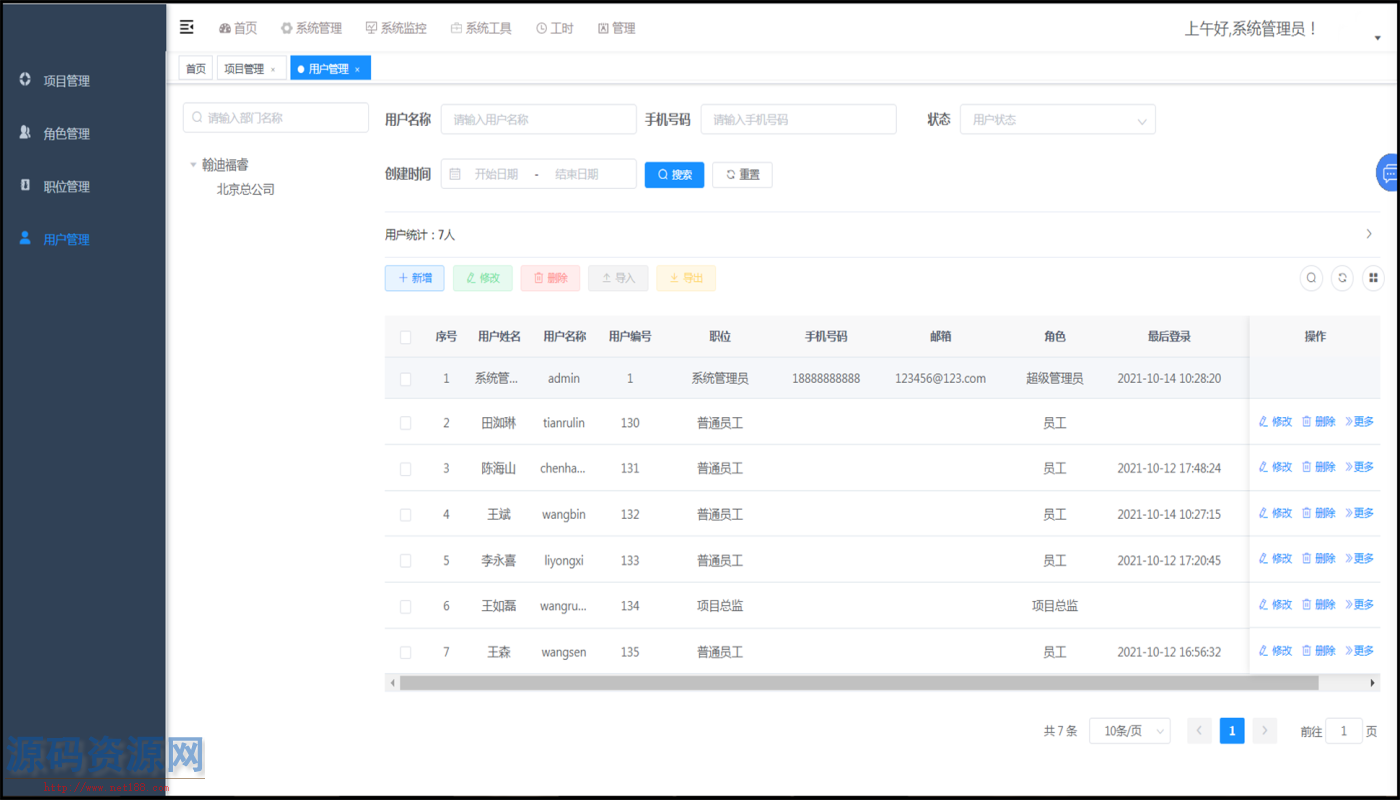
Task: Check the 李永喜 row checkbox
Action: pos(405,561)
